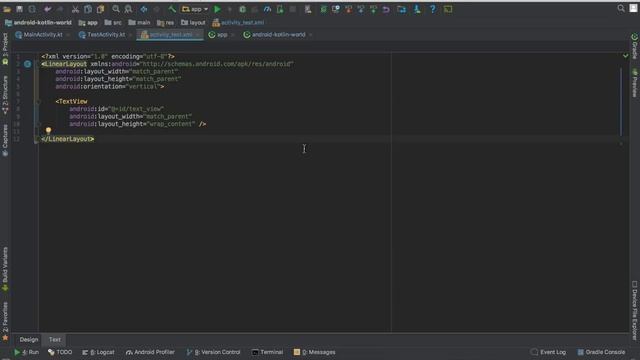Viewport: 640px width, 360px height.
Task: Open the Replace tool icon
Action: [128, 9]
